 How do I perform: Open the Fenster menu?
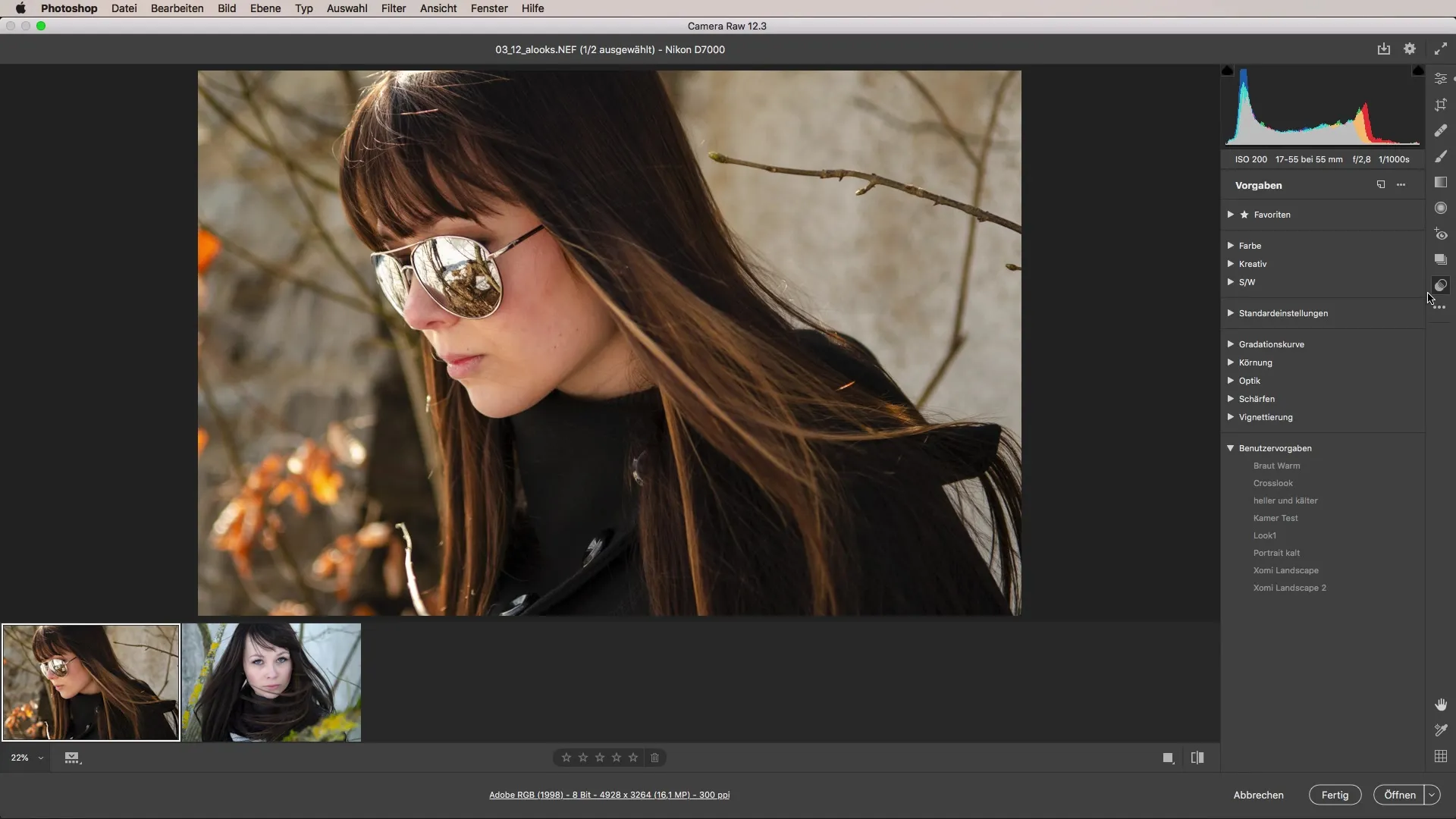[x=489, y=8]
